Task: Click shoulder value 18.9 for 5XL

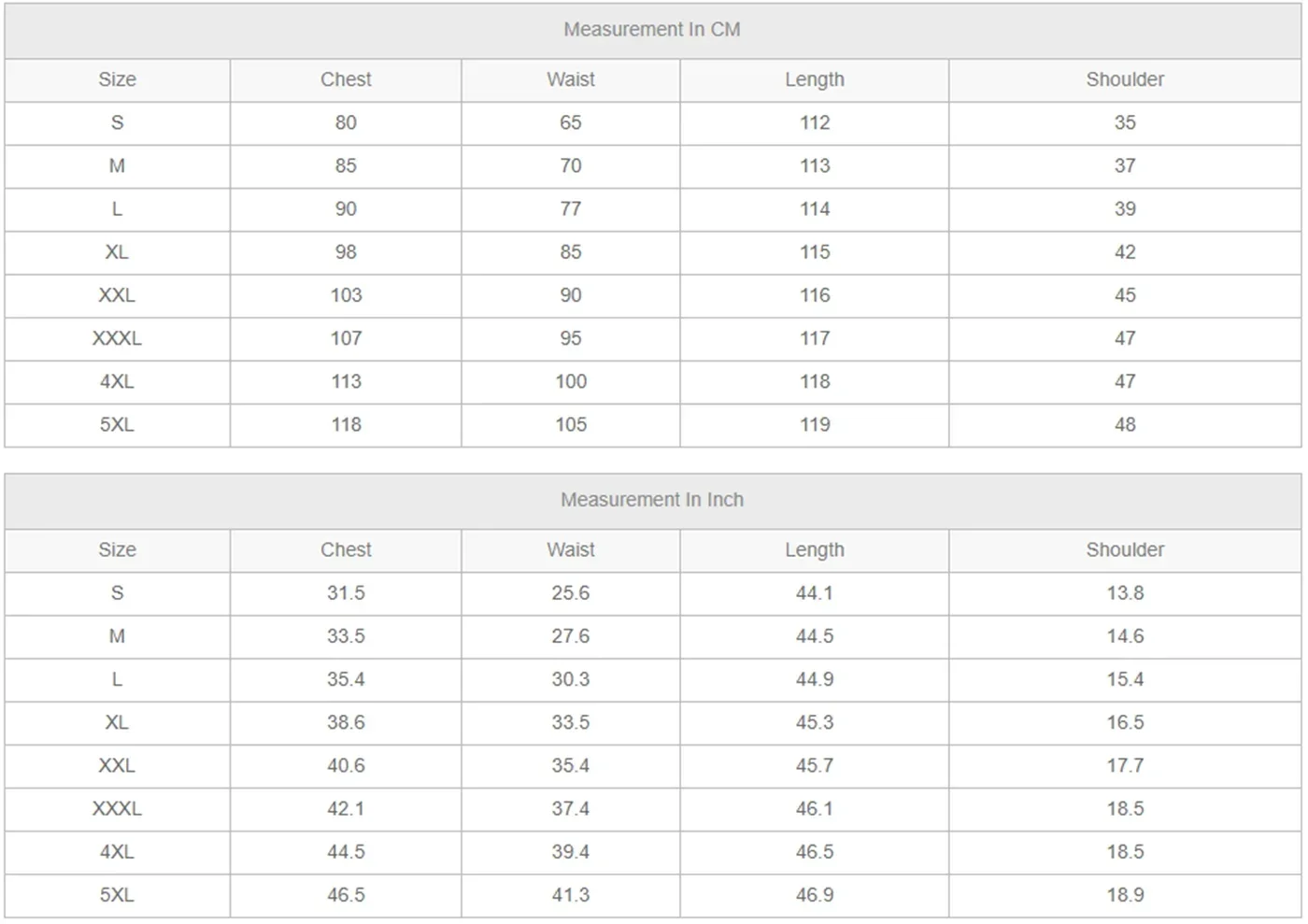Action: tap(1125, 895)
